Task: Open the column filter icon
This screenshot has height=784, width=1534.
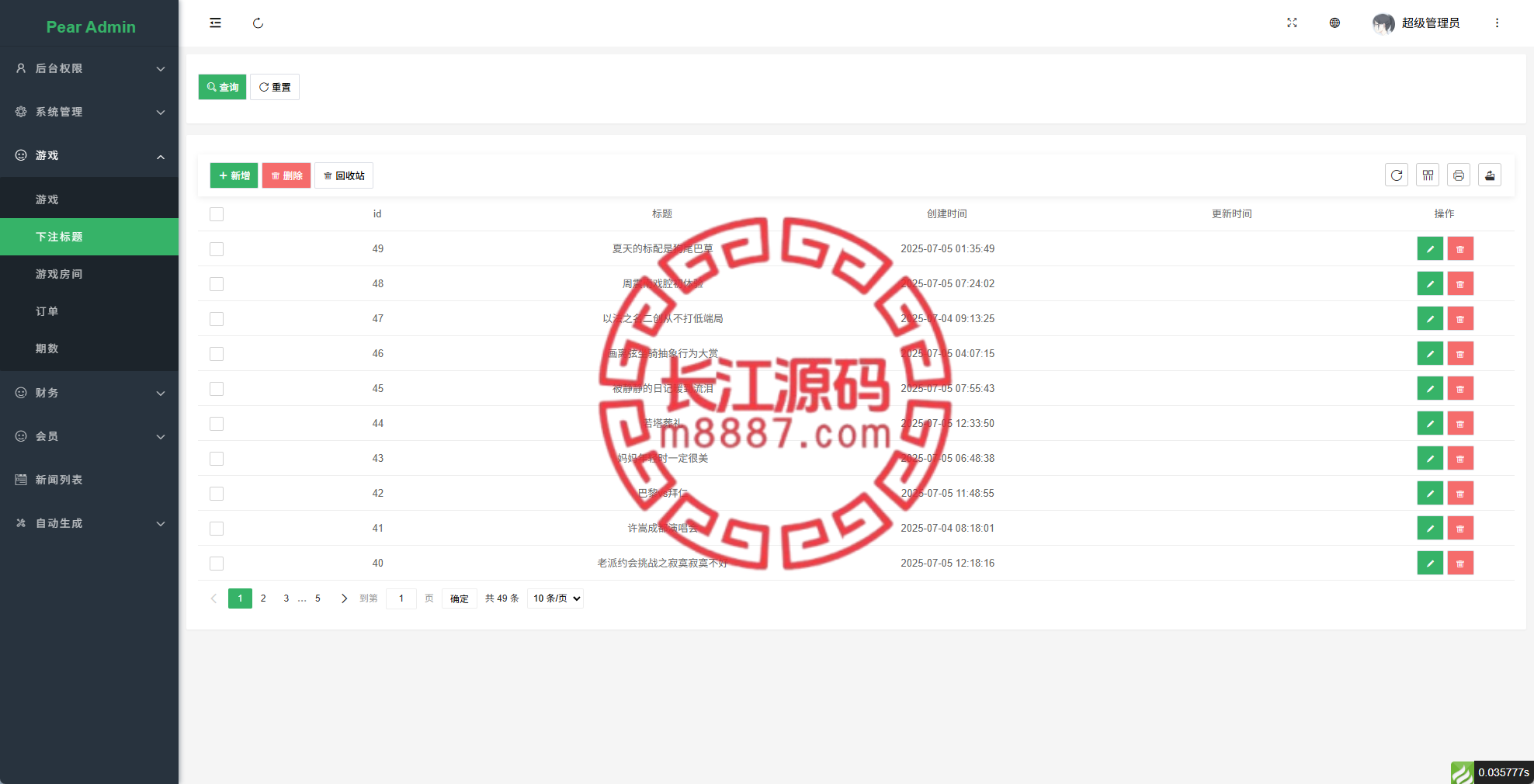Action: pos(1428,175)
